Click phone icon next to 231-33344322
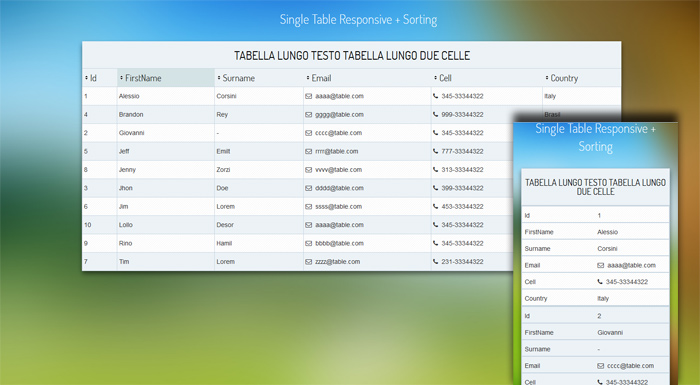 coord(435,262)
